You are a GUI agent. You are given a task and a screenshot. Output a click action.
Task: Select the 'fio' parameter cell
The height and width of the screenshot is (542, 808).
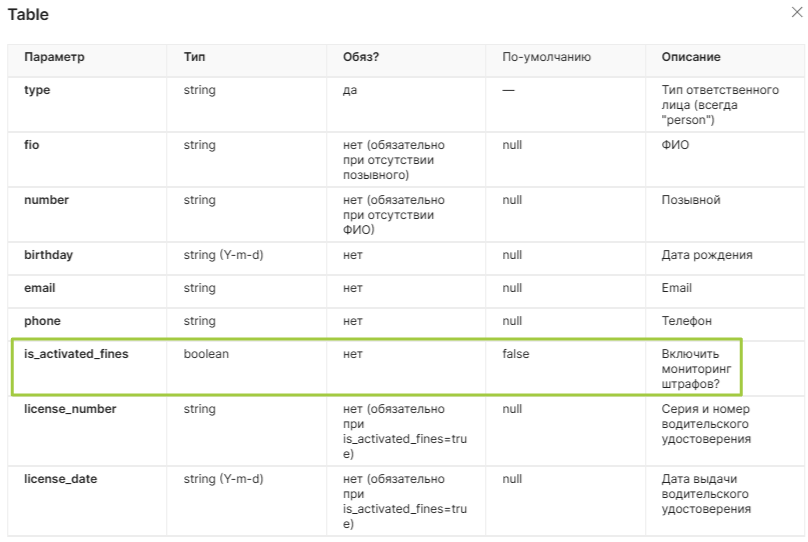point(31,145)
